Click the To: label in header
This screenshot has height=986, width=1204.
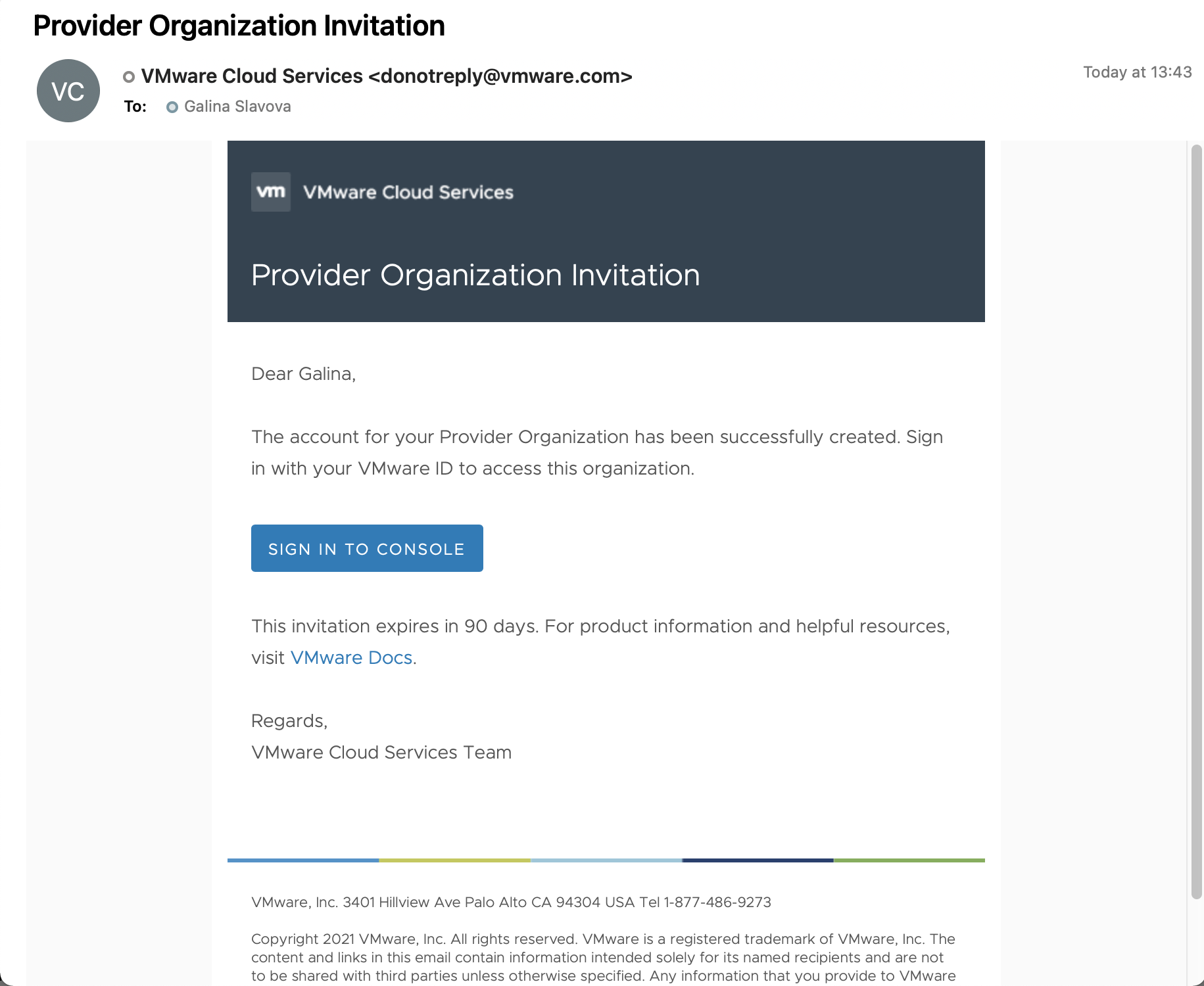135,106
